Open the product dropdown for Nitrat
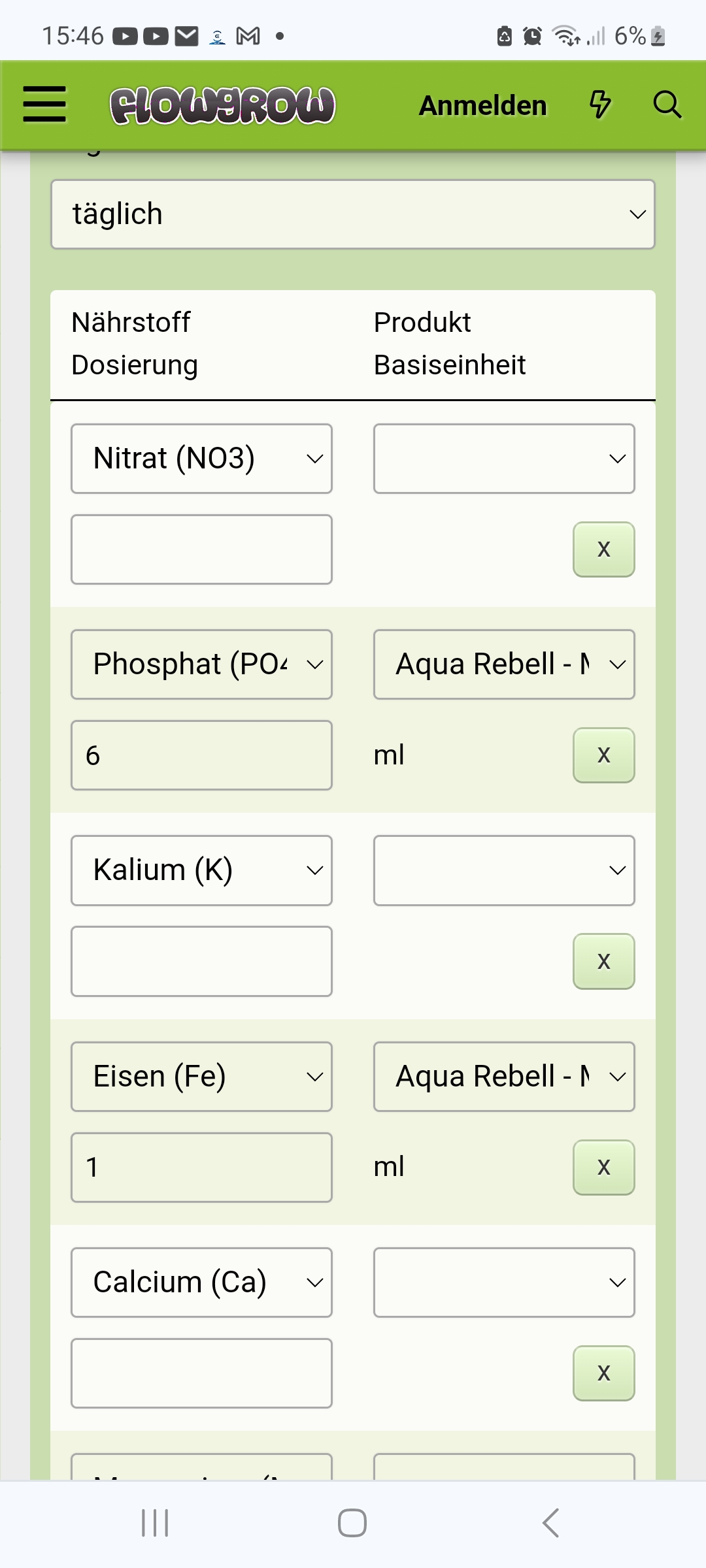This screenshot has width=706, height=1568. tap(503, 459)
